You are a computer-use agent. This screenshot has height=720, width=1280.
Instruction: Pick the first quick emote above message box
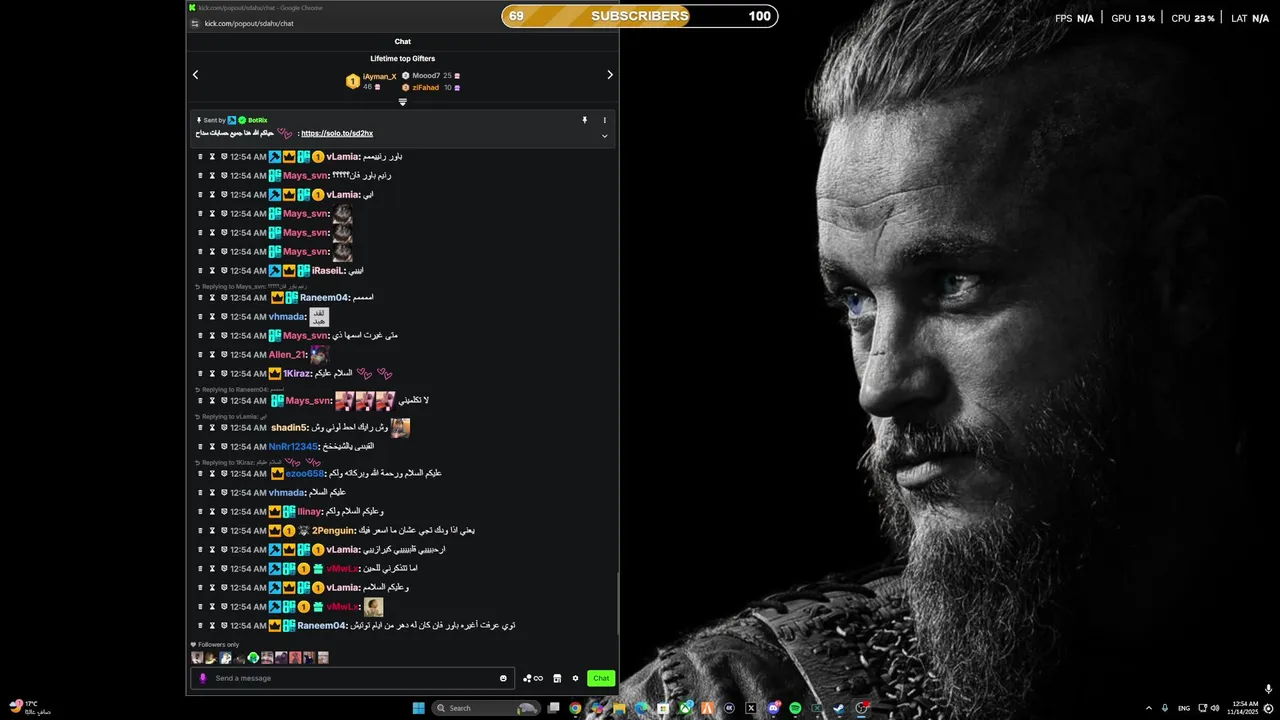197,658
